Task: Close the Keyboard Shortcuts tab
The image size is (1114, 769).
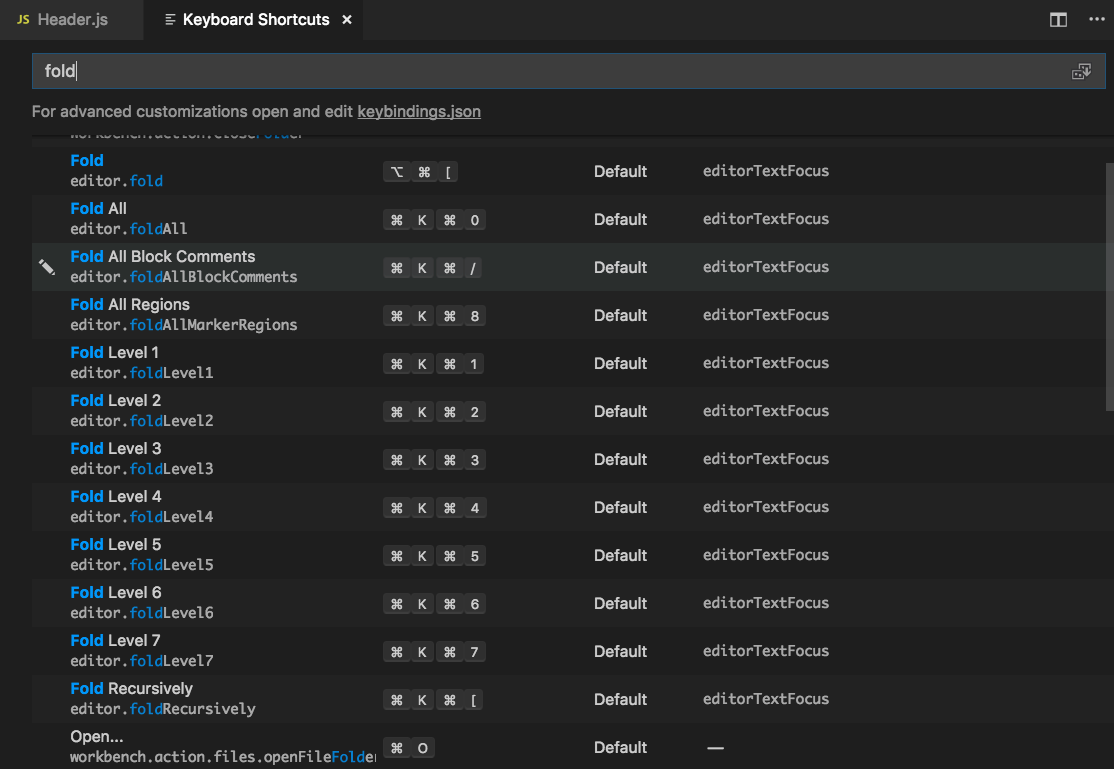Action: coord(345,19)
